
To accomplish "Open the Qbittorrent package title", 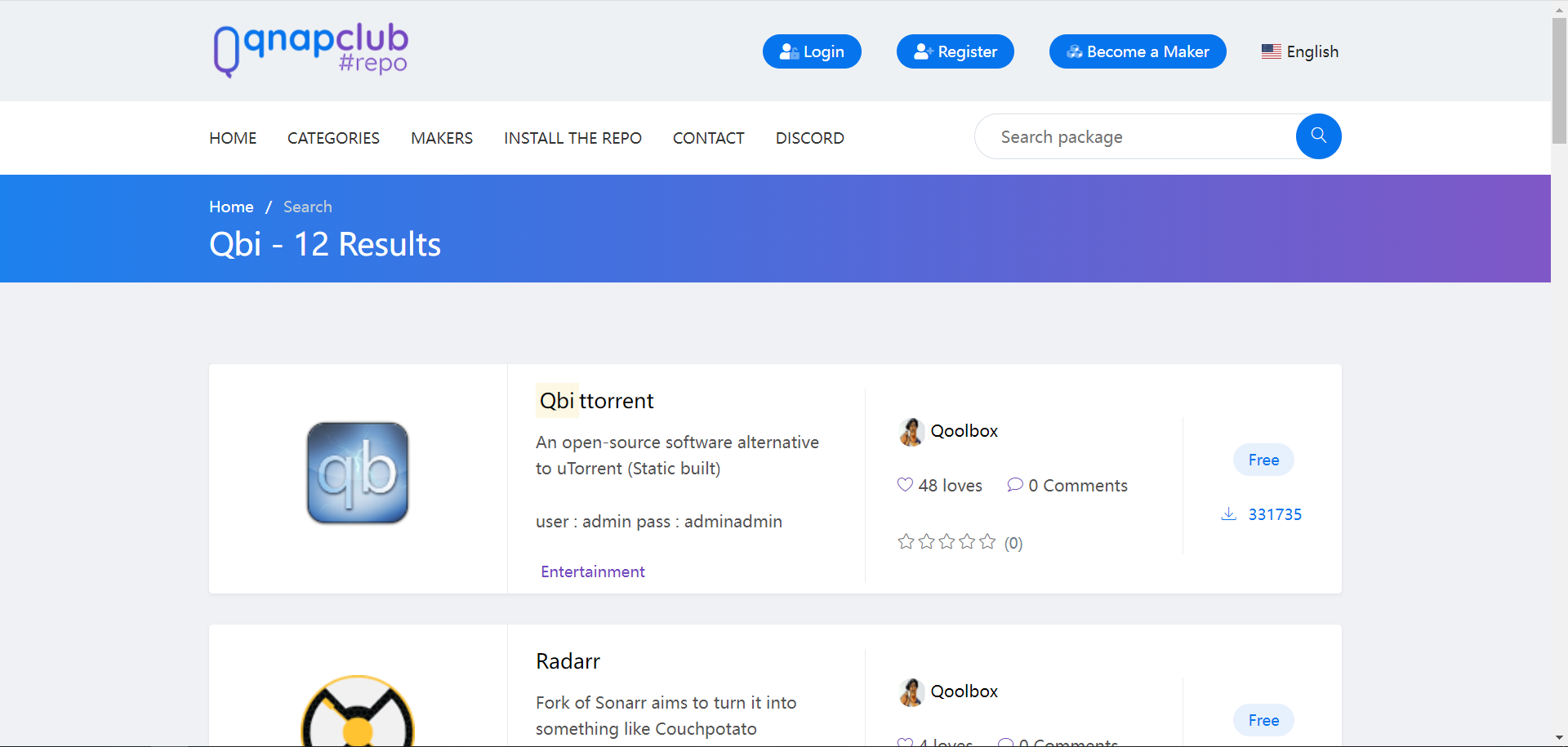I will click(596, 401).
